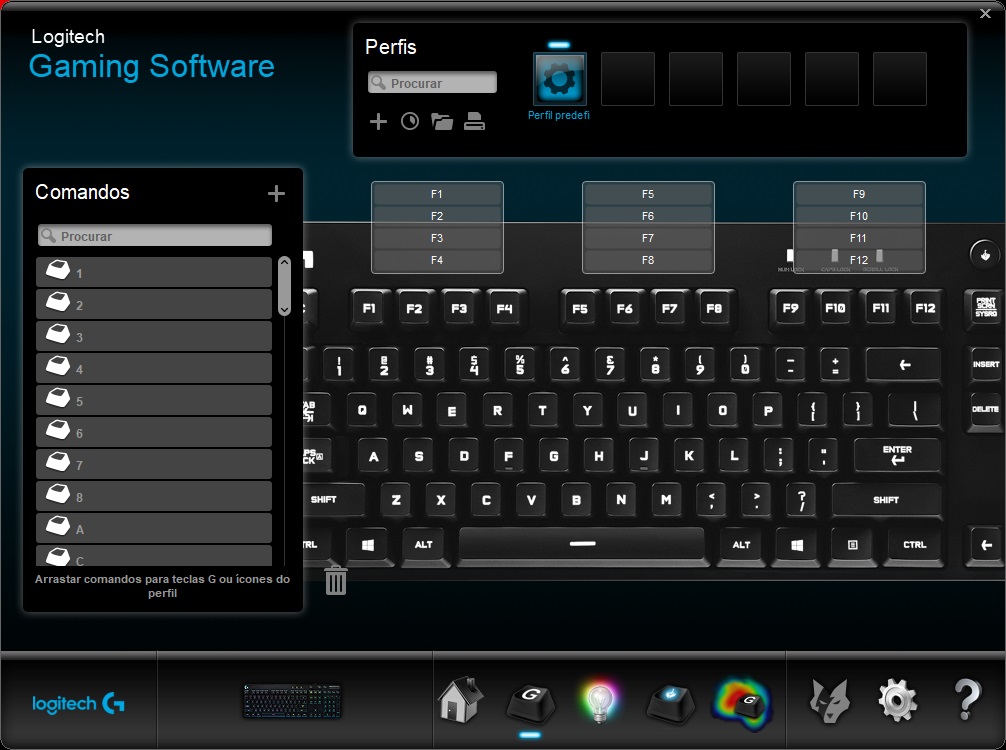Click the F1 key on keyboard image
Image resolution: width=1006 pixels, height=750 pixels.
point(369,309)
